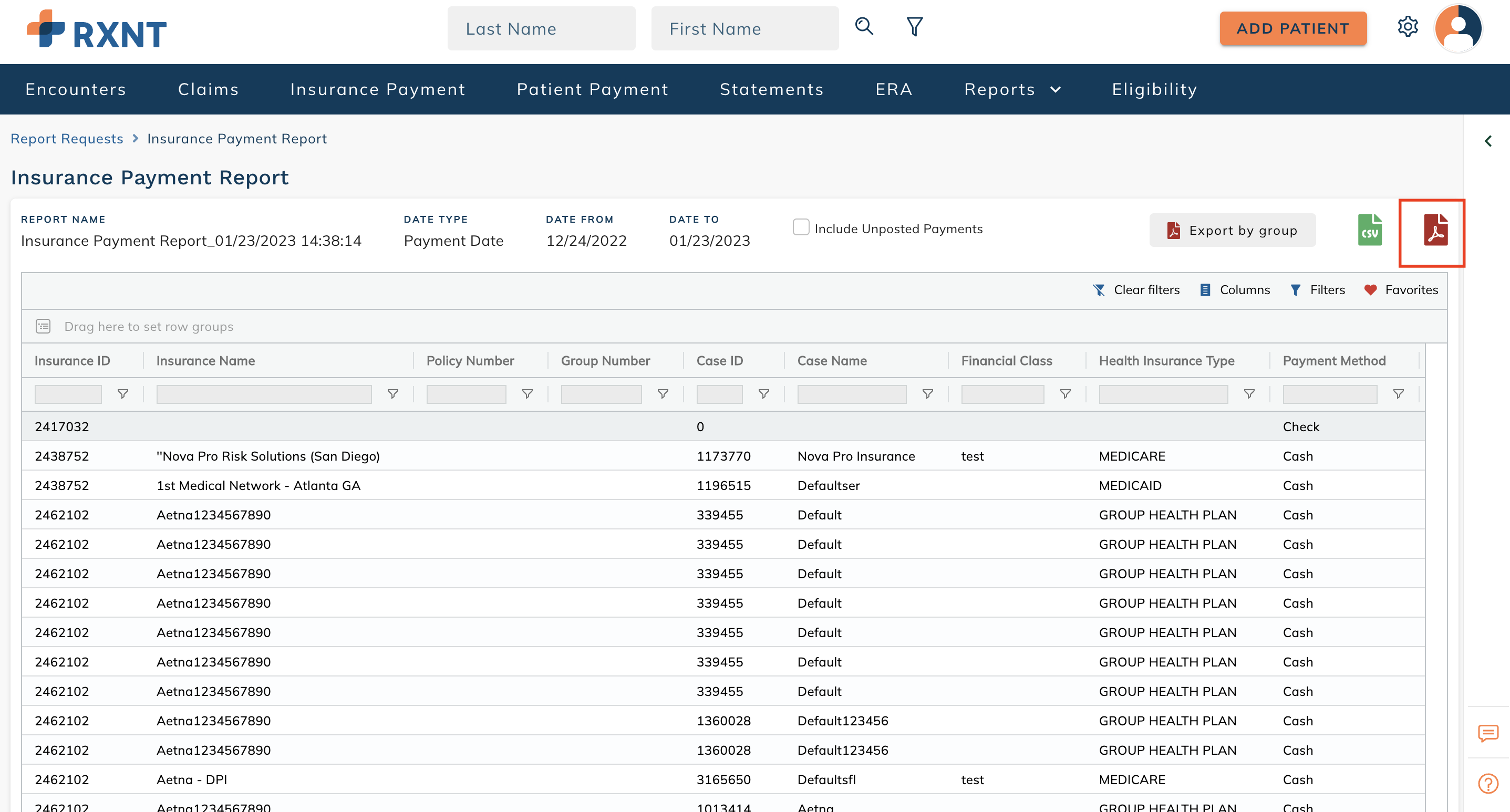Export report as CSV file
Image resolution: width=1510 pixels, height=812 pixels.
(x=1370, y=230)
